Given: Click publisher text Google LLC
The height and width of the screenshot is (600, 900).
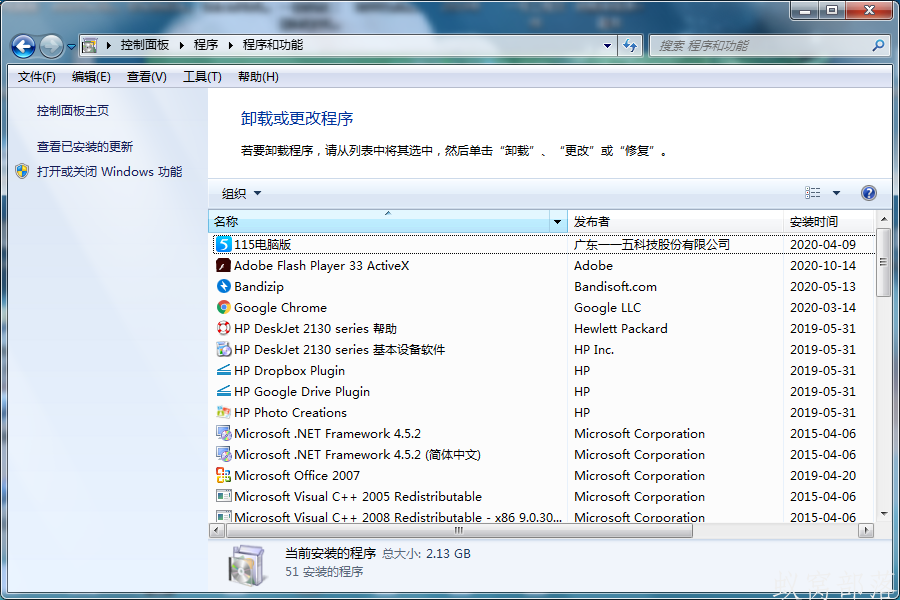Looking at the screenshot, I should 607,308.
